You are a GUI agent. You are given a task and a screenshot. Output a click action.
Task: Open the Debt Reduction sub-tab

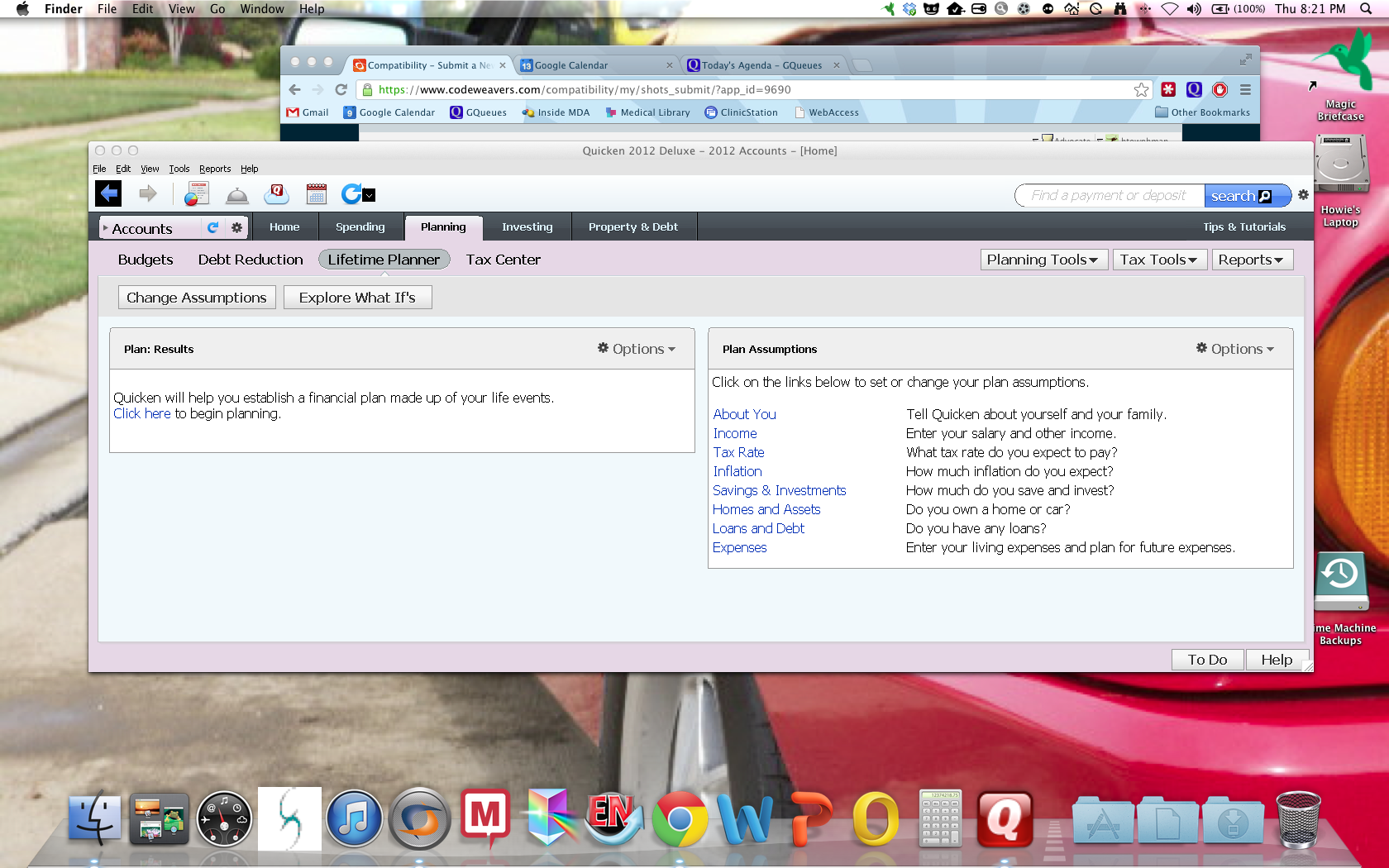251,260
